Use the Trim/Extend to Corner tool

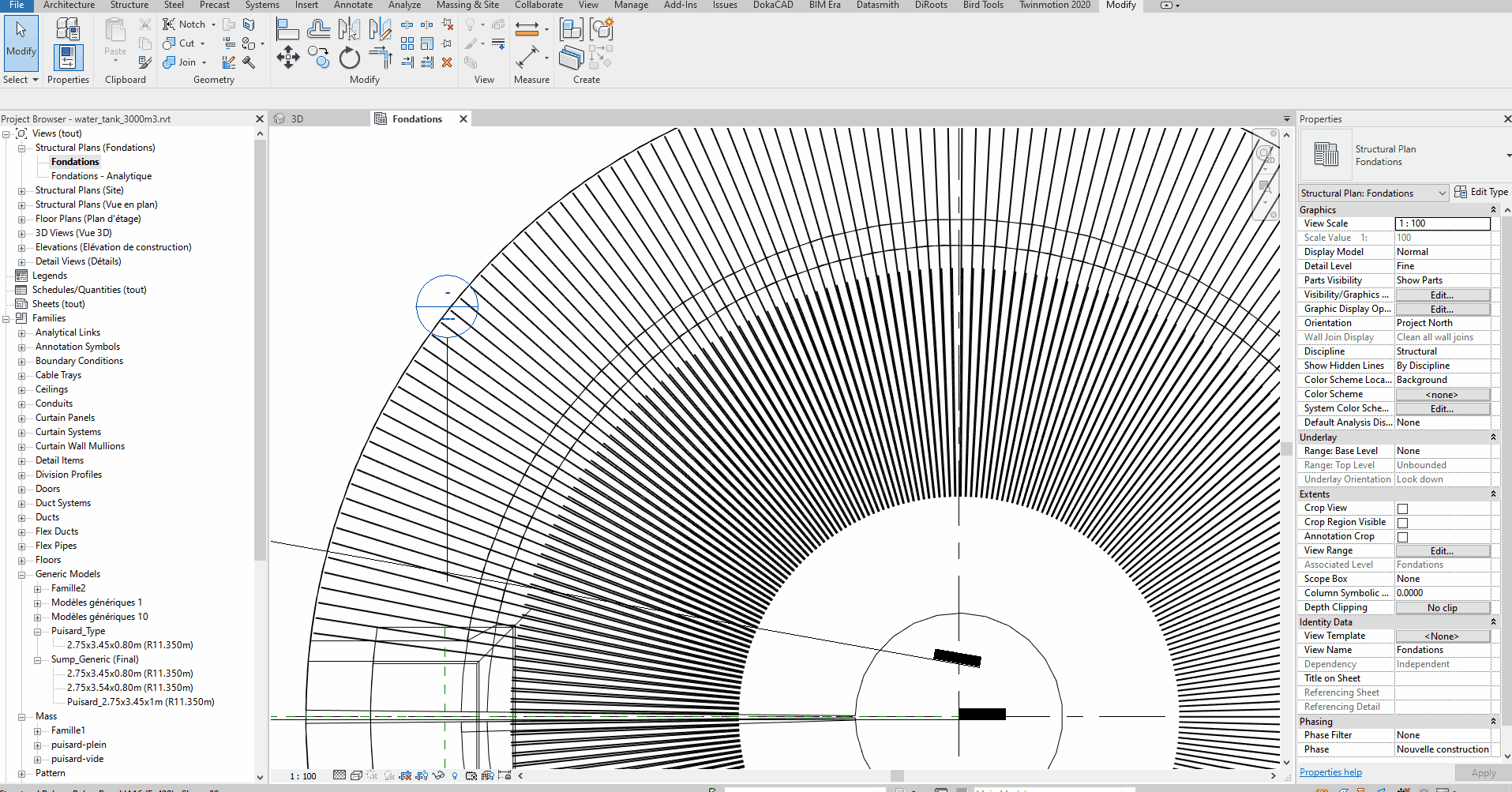[381, 57]
